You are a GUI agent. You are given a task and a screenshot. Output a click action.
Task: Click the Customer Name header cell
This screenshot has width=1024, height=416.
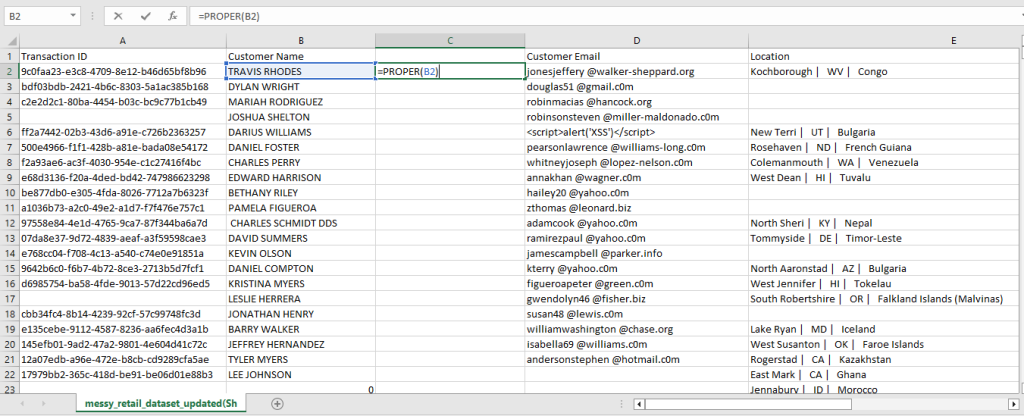tap(300, 56)
